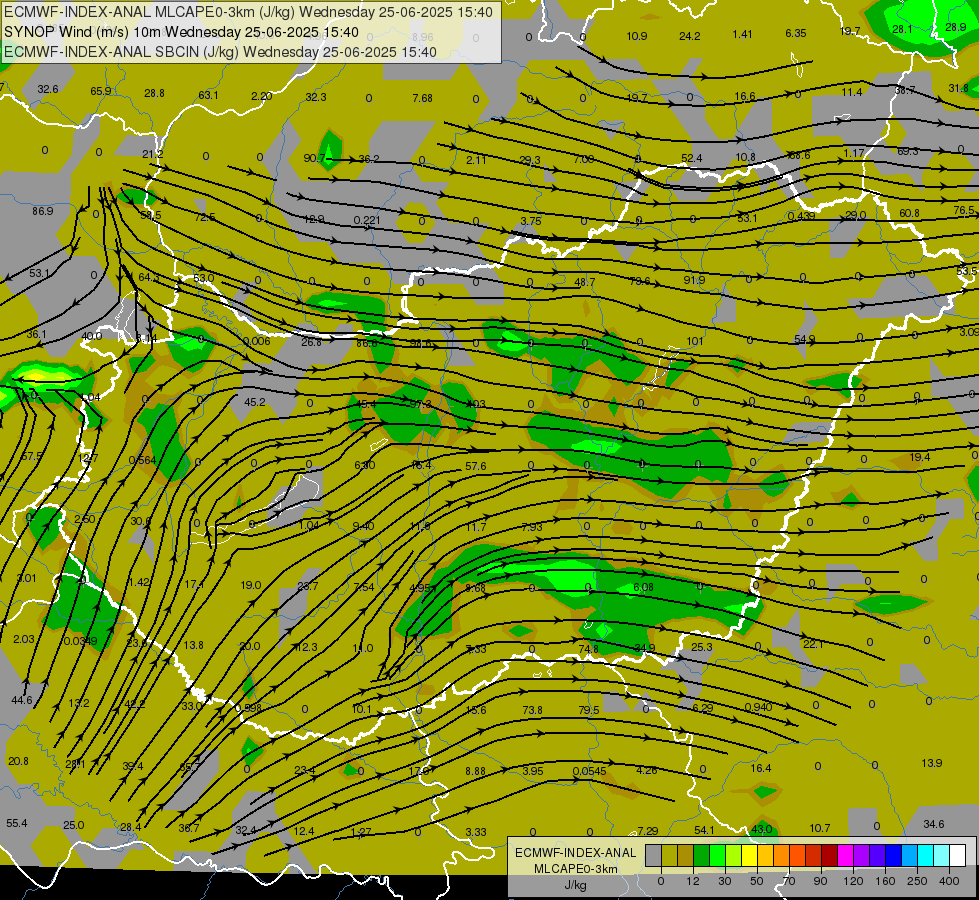Click the map value 52.4
The image size is (979, 900).
pyautogui.click(x=692, y=158)
